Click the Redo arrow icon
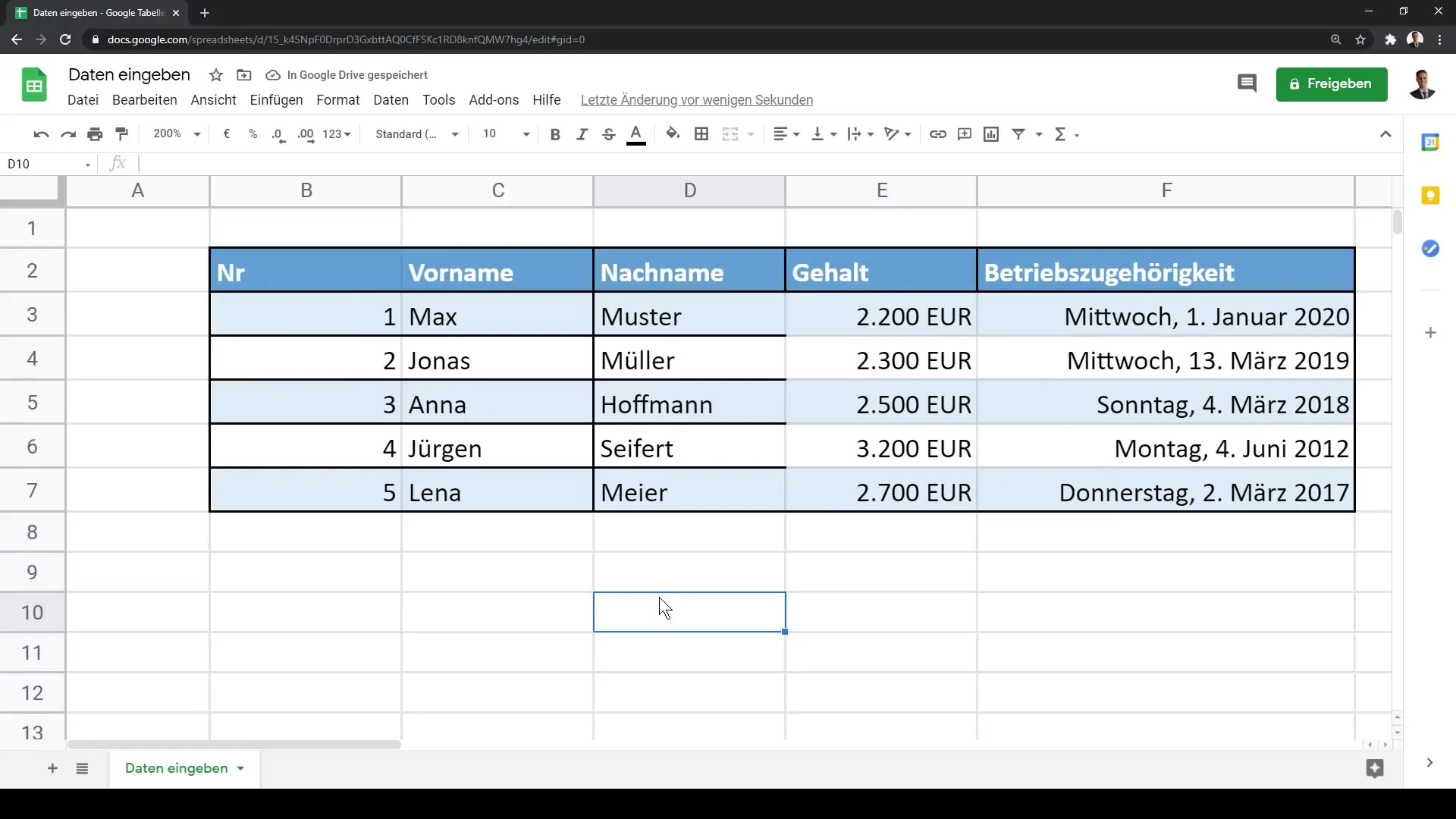 click(x=68, y=134)
